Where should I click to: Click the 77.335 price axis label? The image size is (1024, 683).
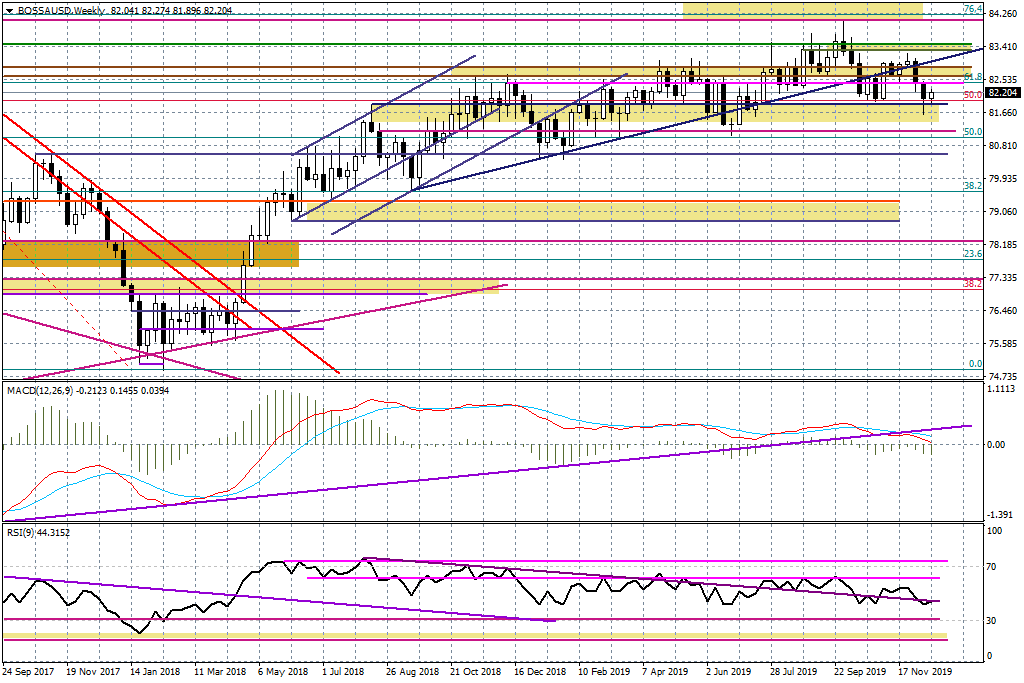[x=1002, y=278]
